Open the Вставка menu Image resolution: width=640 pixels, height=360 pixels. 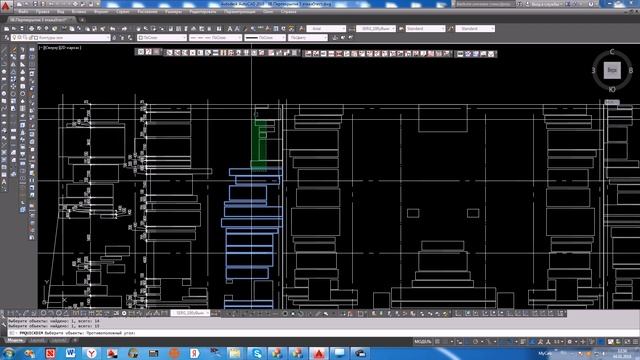[x=79, y=12]
